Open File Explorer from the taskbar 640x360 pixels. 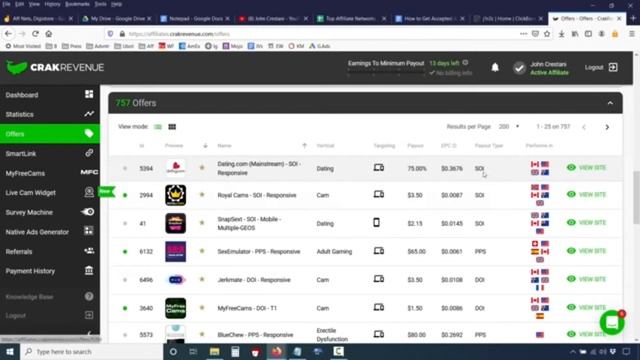215,352
